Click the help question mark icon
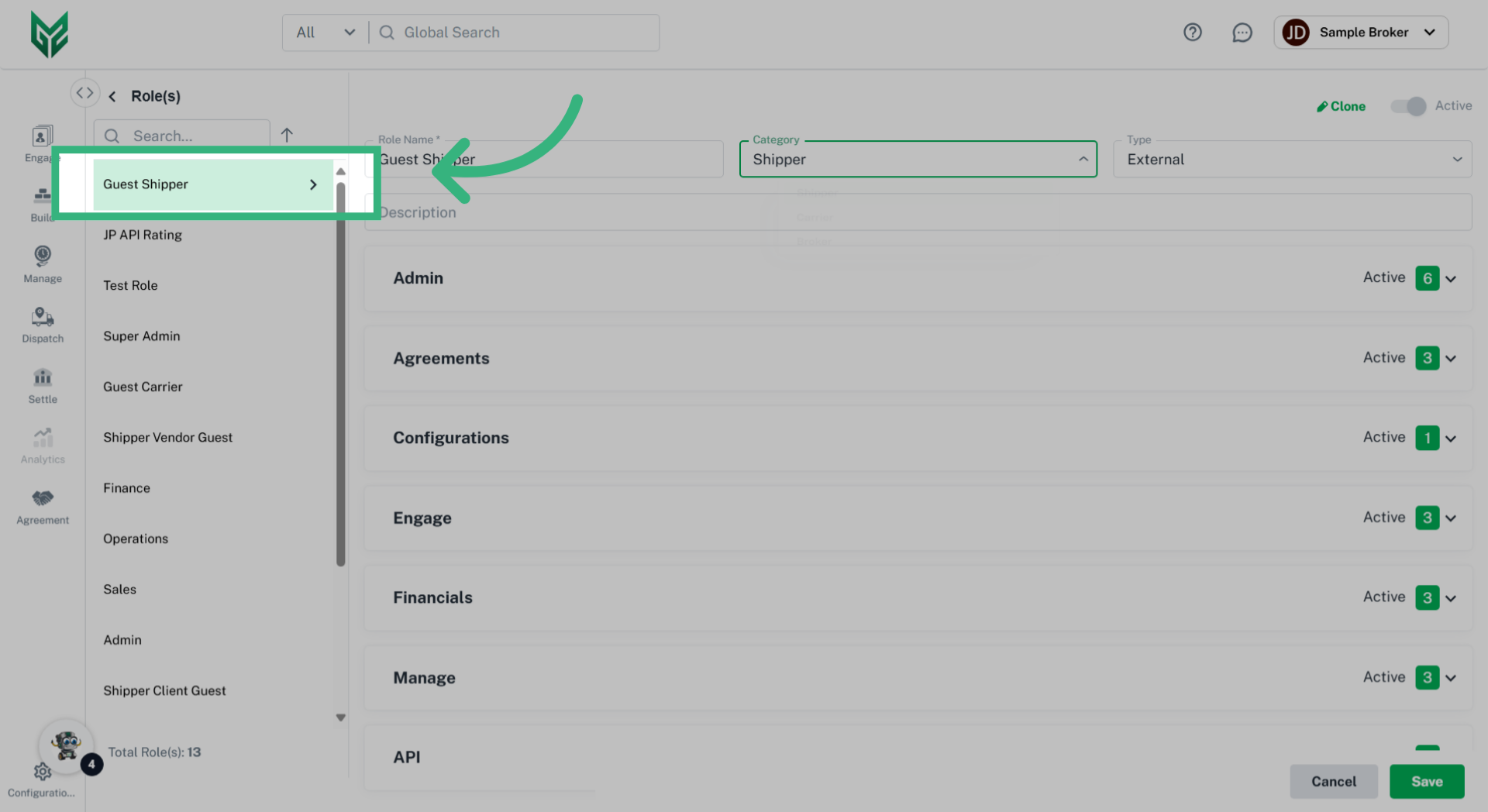The image size is (1488, 812). pyautogui.click(x=1192, y=33)
